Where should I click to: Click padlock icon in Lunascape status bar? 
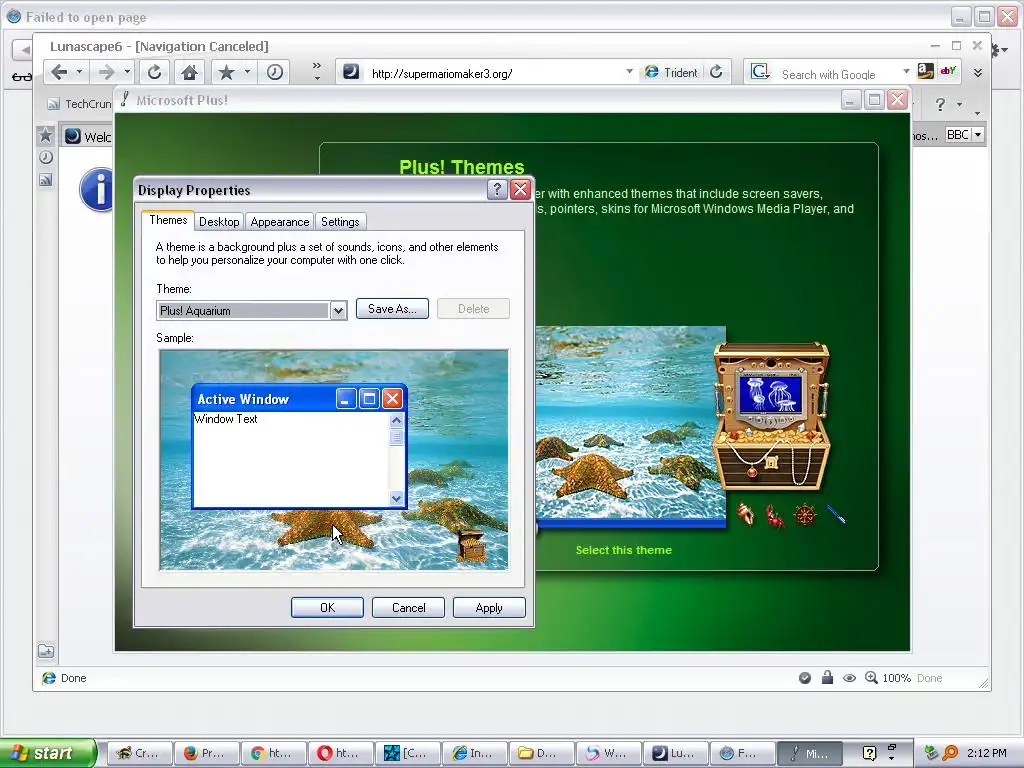[x=827, y=677]
